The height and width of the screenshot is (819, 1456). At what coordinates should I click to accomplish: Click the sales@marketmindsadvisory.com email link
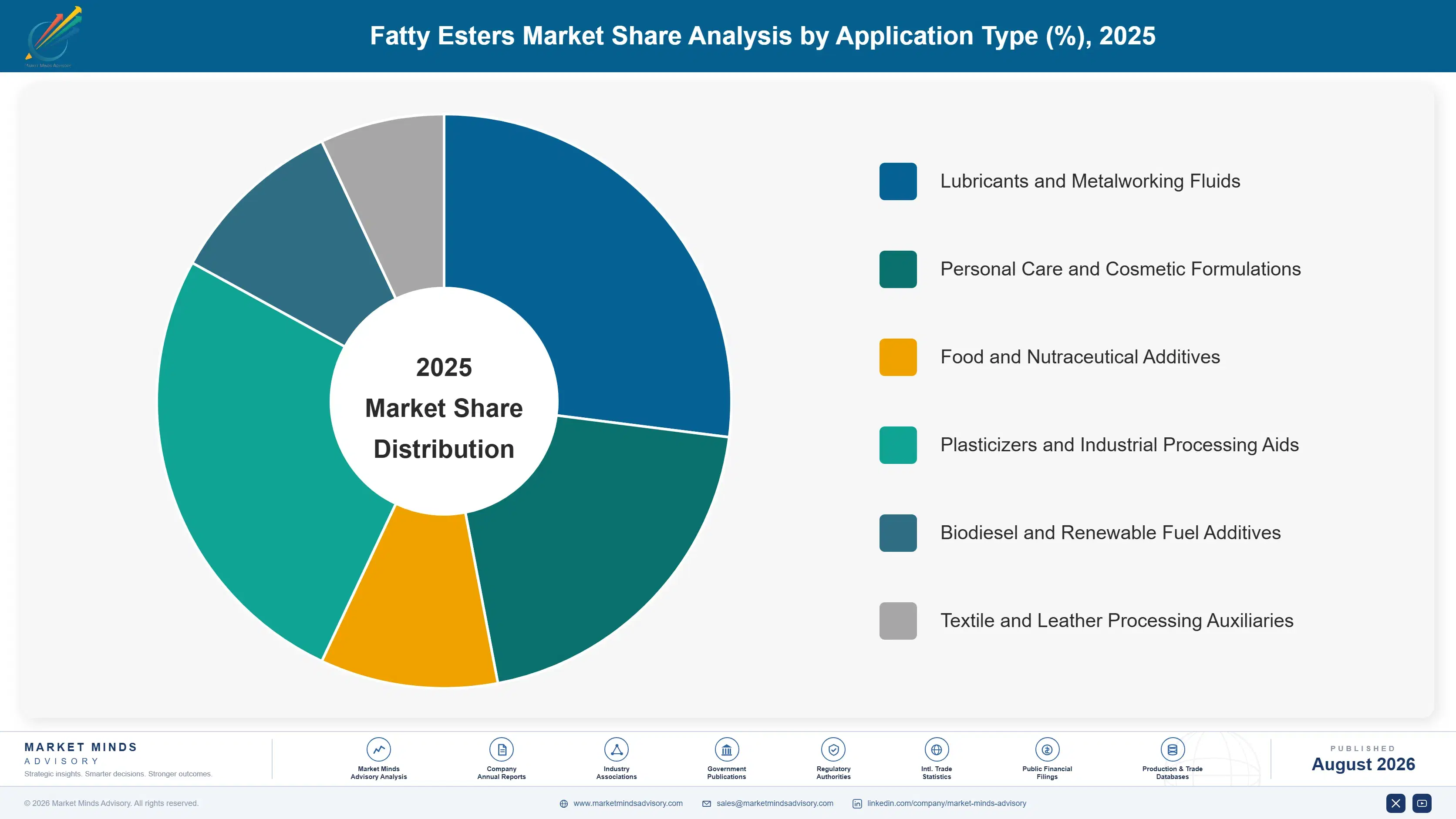tap(775, 803)
